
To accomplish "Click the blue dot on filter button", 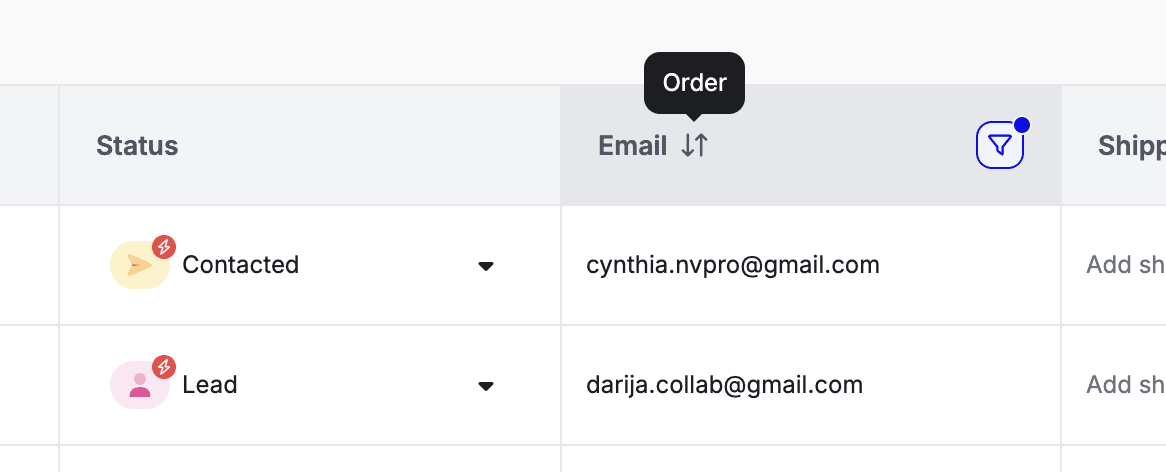I will [x=1022, y=125].
